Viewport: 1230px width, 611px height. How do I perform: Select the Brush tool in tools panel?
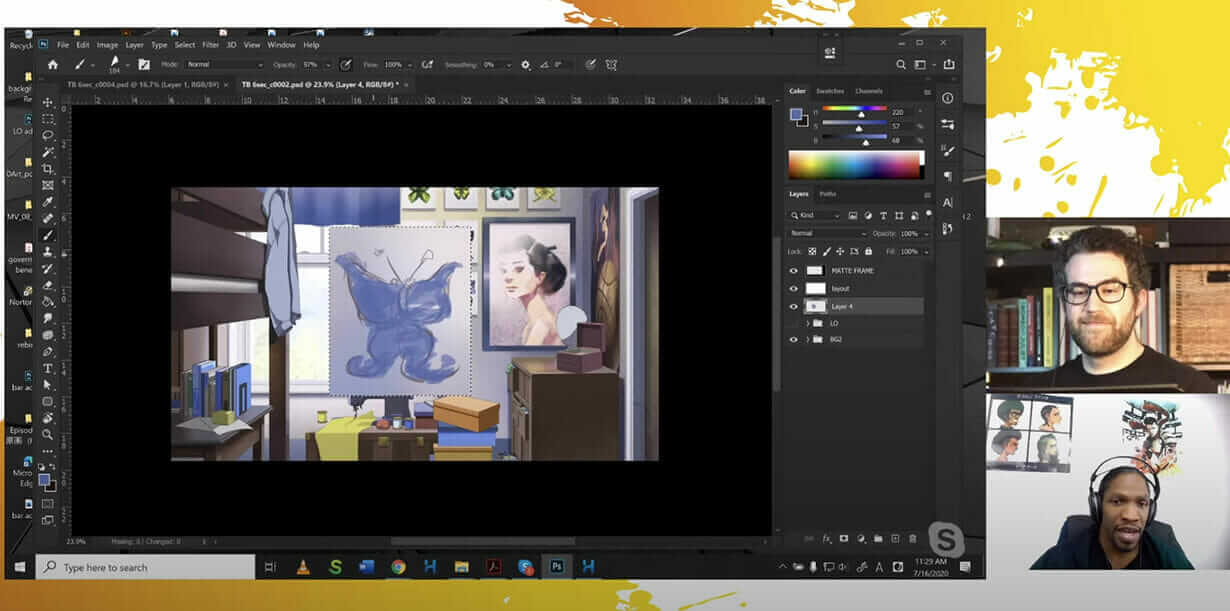tap(47, 236)
